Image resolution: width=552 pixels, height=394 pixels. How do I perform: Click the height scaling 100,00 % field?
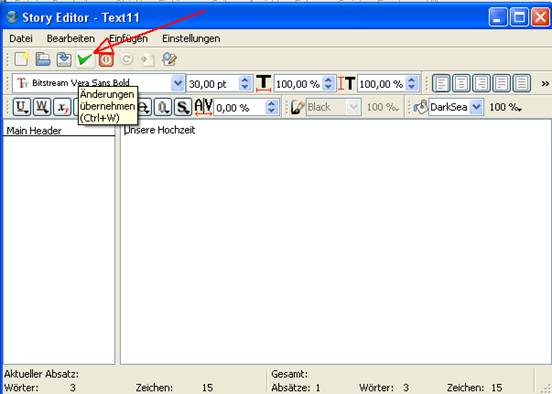tap(382, 84)
